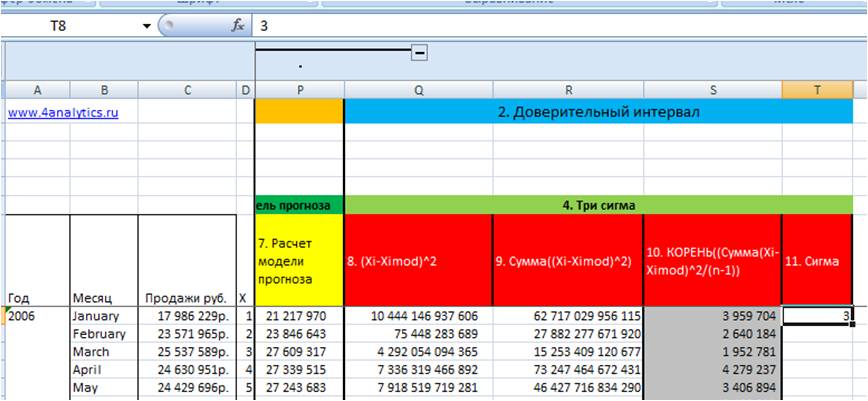Click the sales value 23 571 965р.
868x401 pixels.
tap(188, 334)
